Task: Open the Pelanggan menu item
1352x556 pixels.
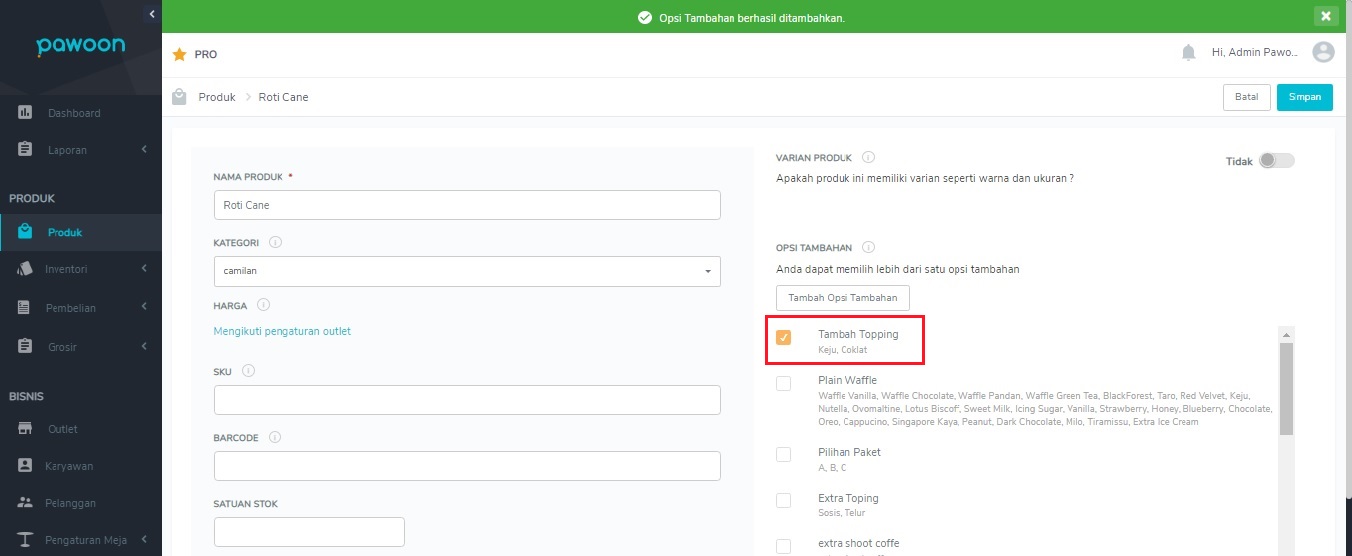Action: 70,503
